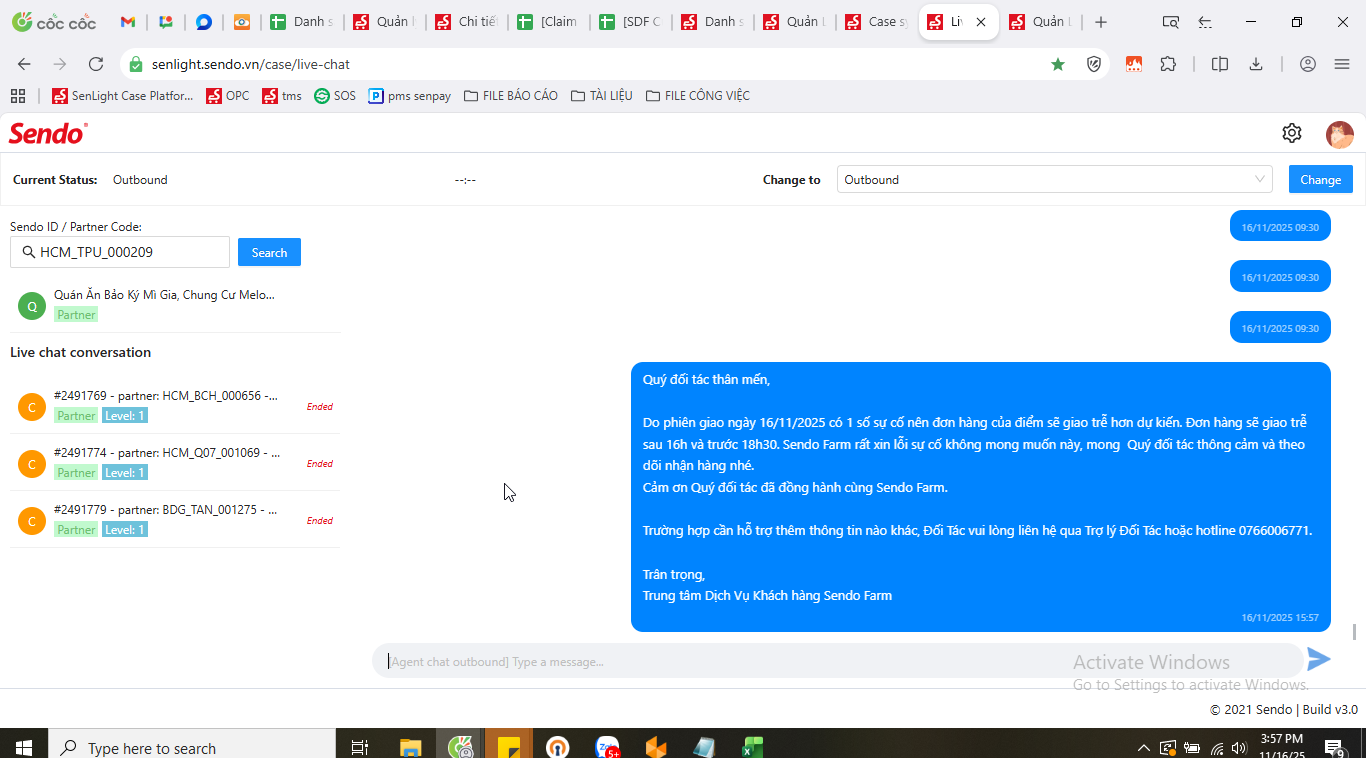Viewport: 1366px width, 758px height.
Task: Switch to the Case sy... tab
Action: (877, 22)
